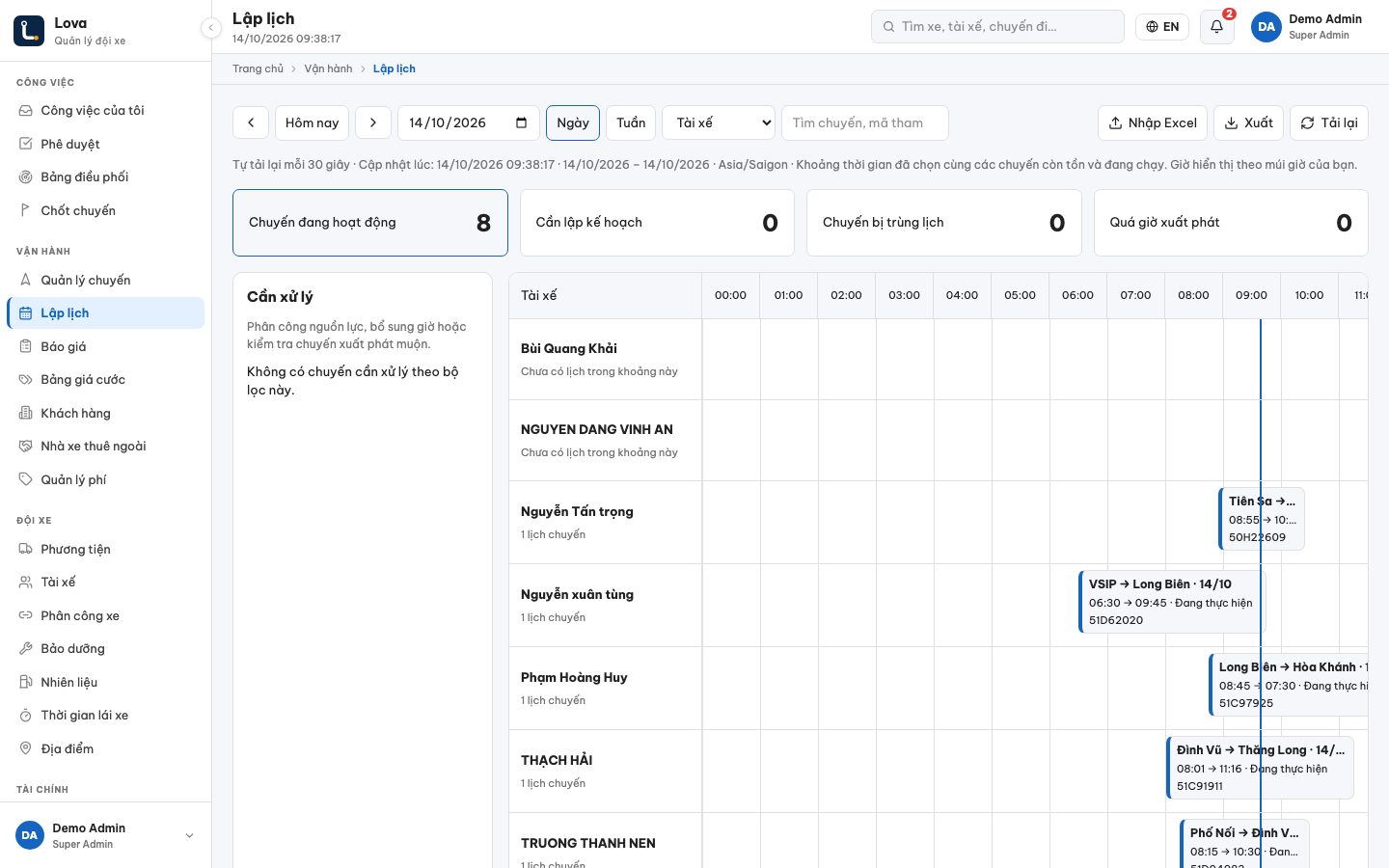Image resolution: width=1389 pixels, height=868 pixels.
Task: Open Khách hàng in sidebar
Action: (x=106, y=413)
